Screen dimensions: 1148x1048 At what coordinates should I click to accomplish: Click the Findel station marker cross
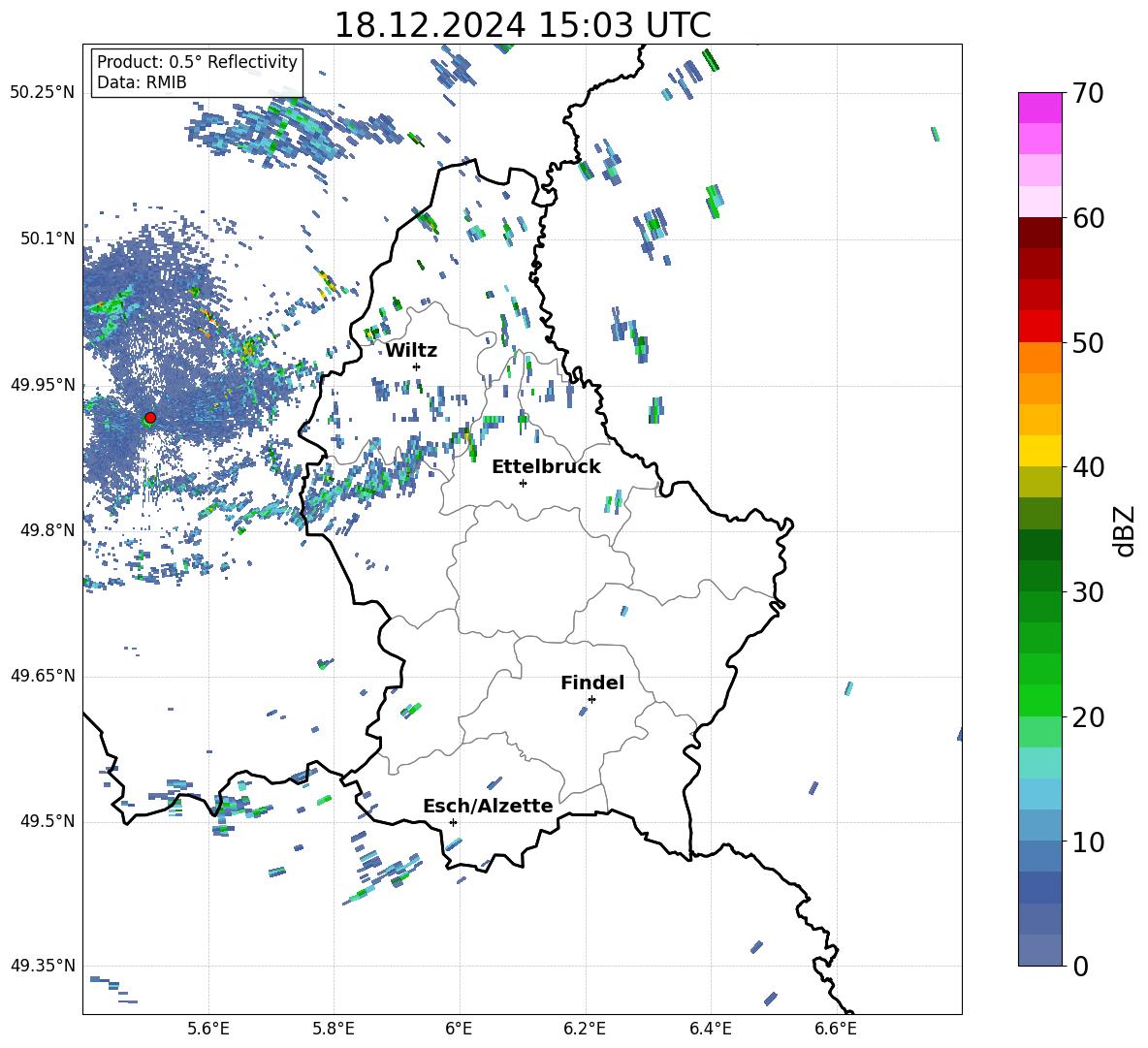pos(591,700)
